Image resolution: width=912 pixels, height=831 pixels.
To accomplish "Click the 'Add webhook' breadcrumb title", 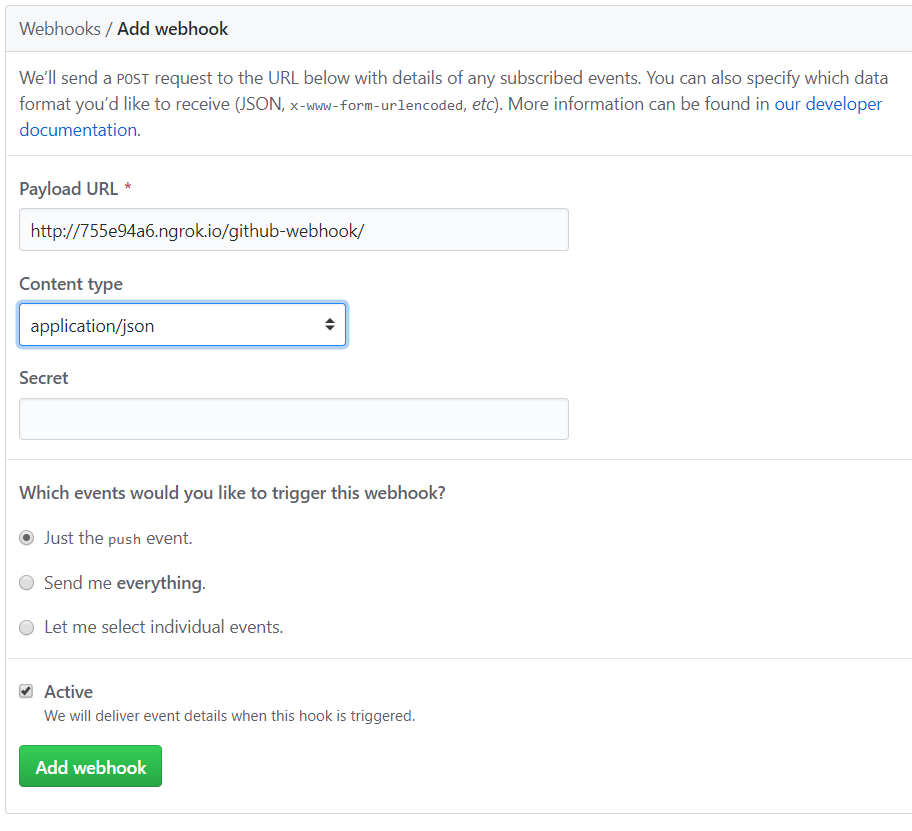I will coord(173,29).
